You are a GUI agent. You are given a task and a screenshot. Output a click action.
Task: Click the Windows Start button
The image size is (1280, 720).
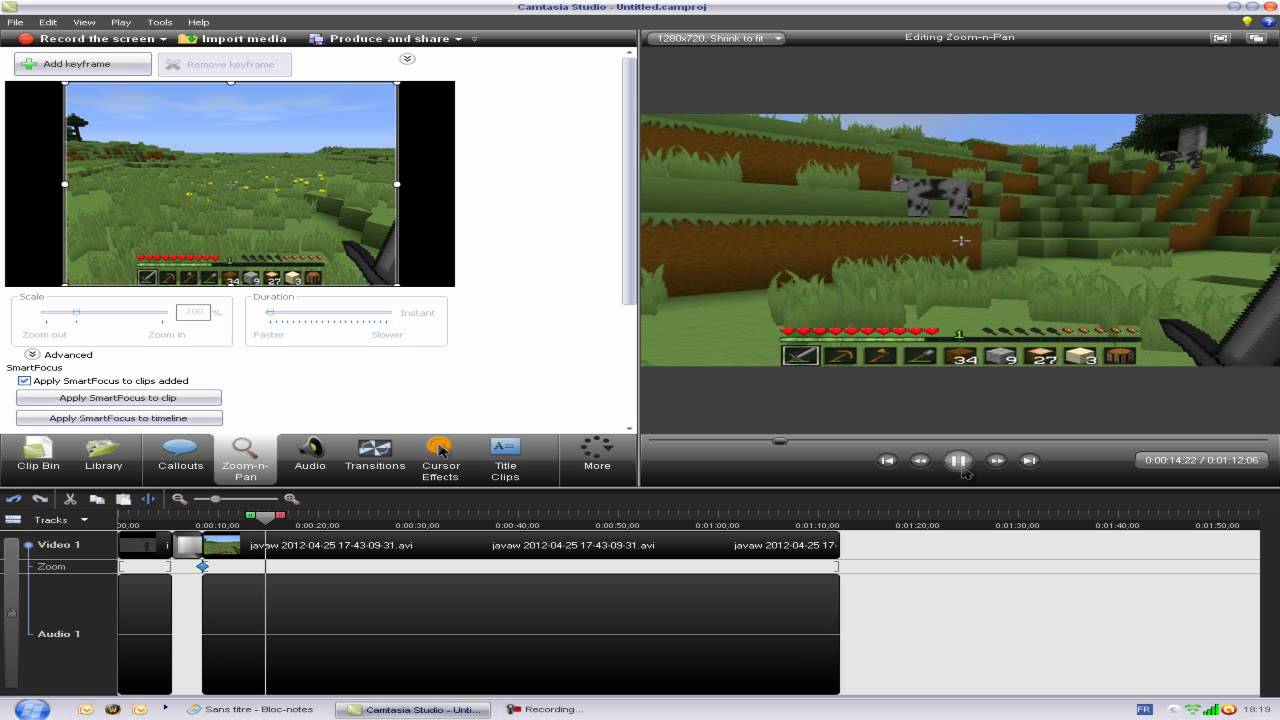tap(32, 709)
